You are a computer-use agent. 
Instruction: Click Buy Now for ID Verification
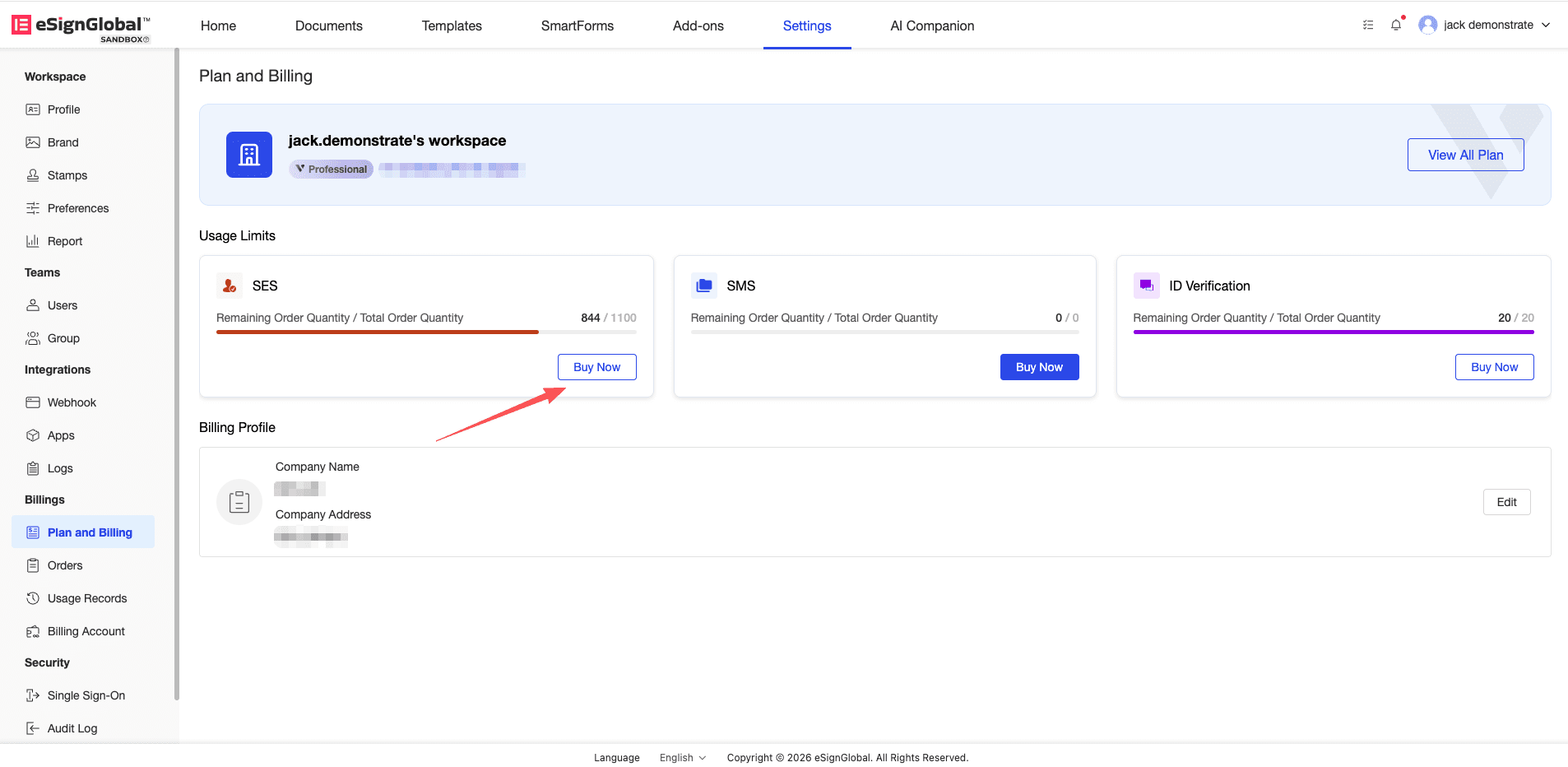coord(1495,367)
